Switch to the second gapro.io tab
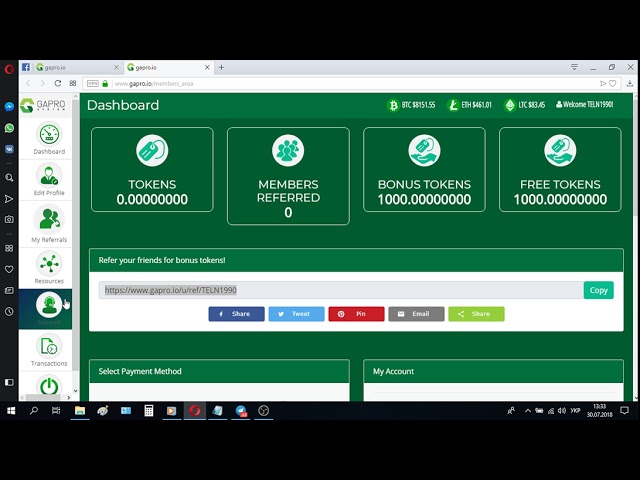 [x=168, y=67]
